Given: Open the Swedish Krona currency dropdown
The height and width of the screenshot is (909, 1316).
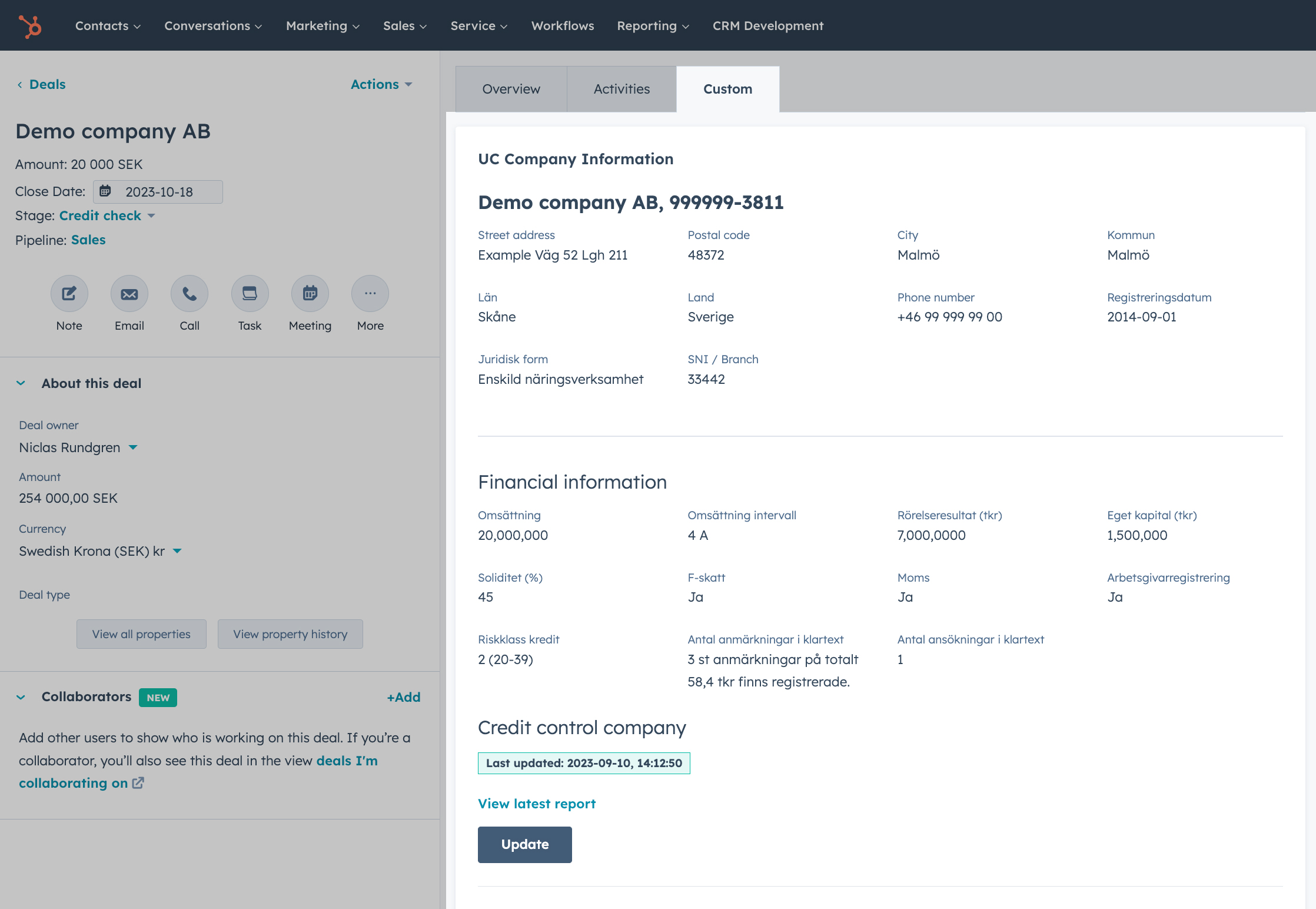Looking at the screenshot, I should [177, 551].
